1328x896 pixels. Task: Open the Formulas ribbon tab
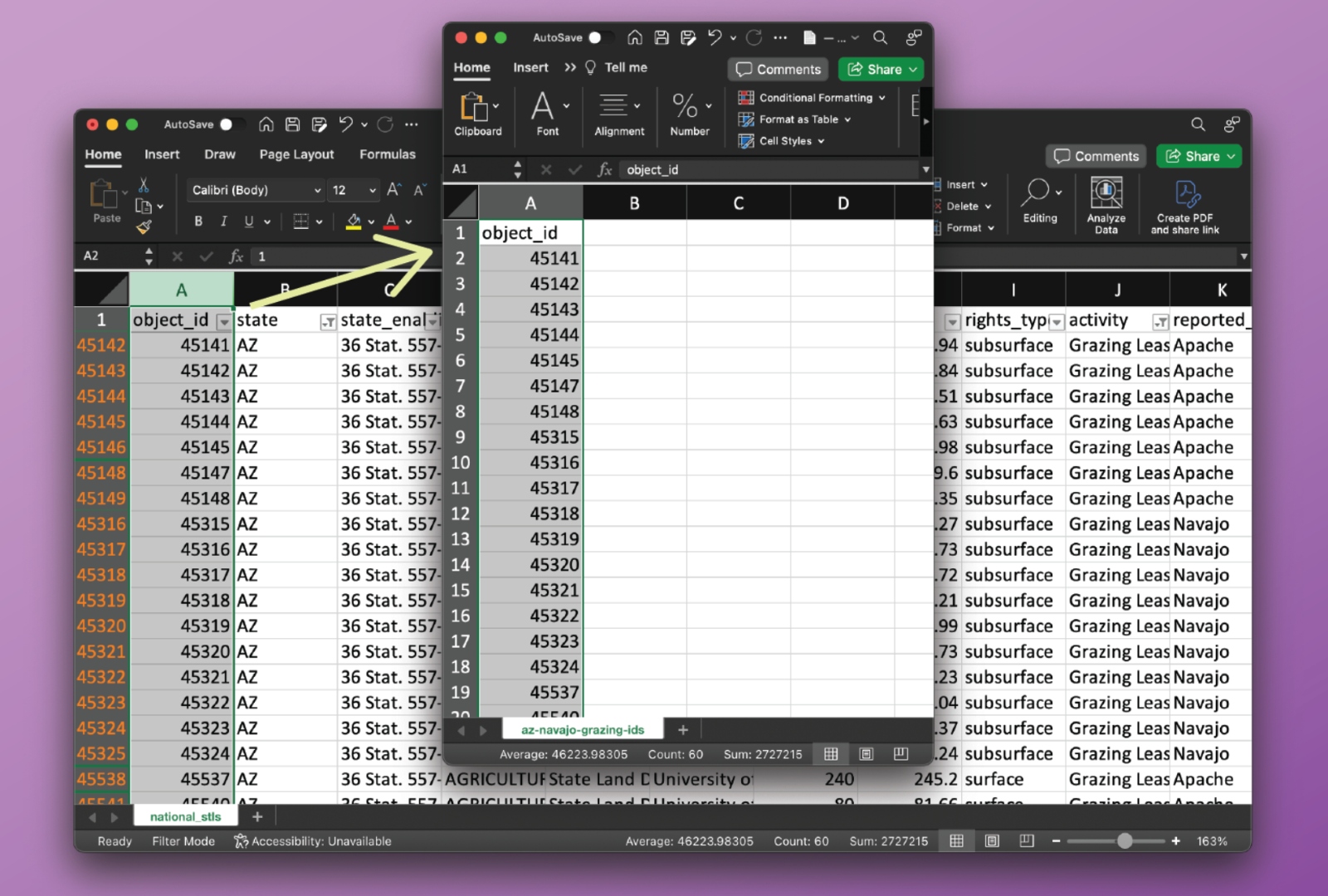[387, 154]
